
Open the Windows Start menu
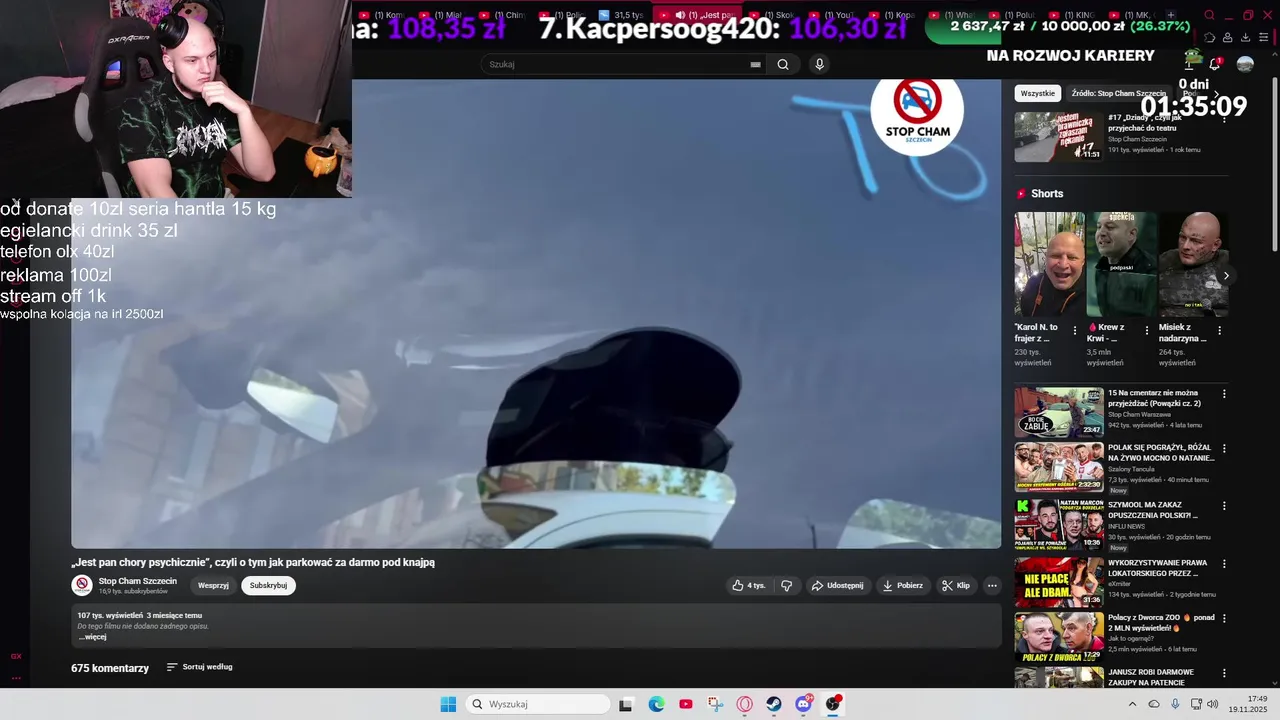[x=448, y=704]
